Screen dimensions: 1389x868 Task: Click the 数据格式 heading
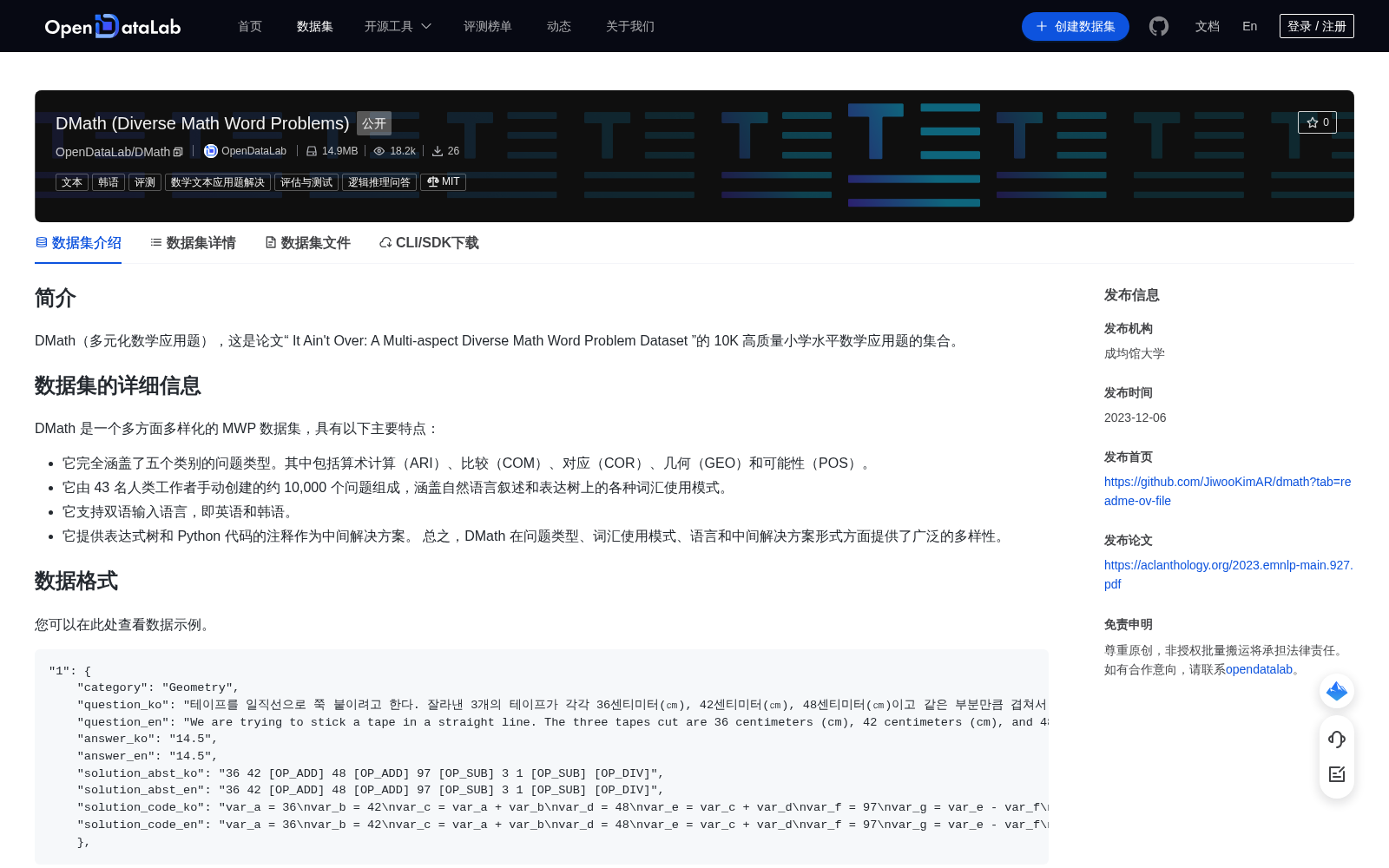[x=76, y=581]
